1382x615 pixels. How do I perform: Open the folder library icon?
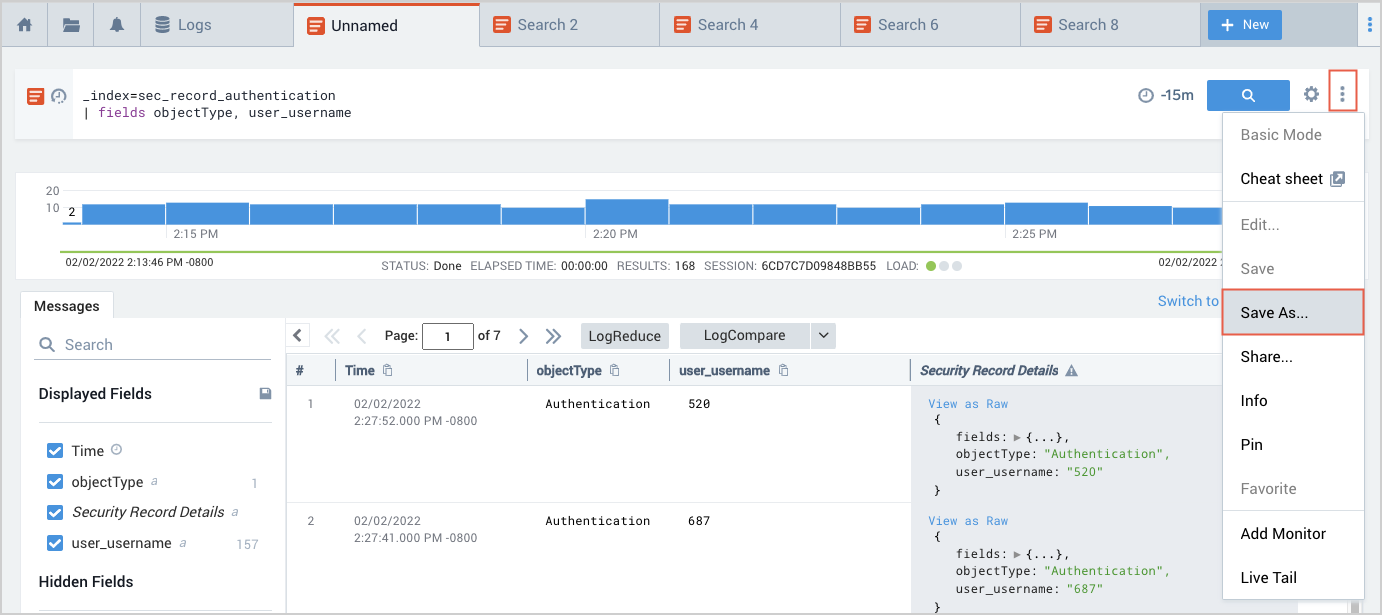tap(71, 25)
